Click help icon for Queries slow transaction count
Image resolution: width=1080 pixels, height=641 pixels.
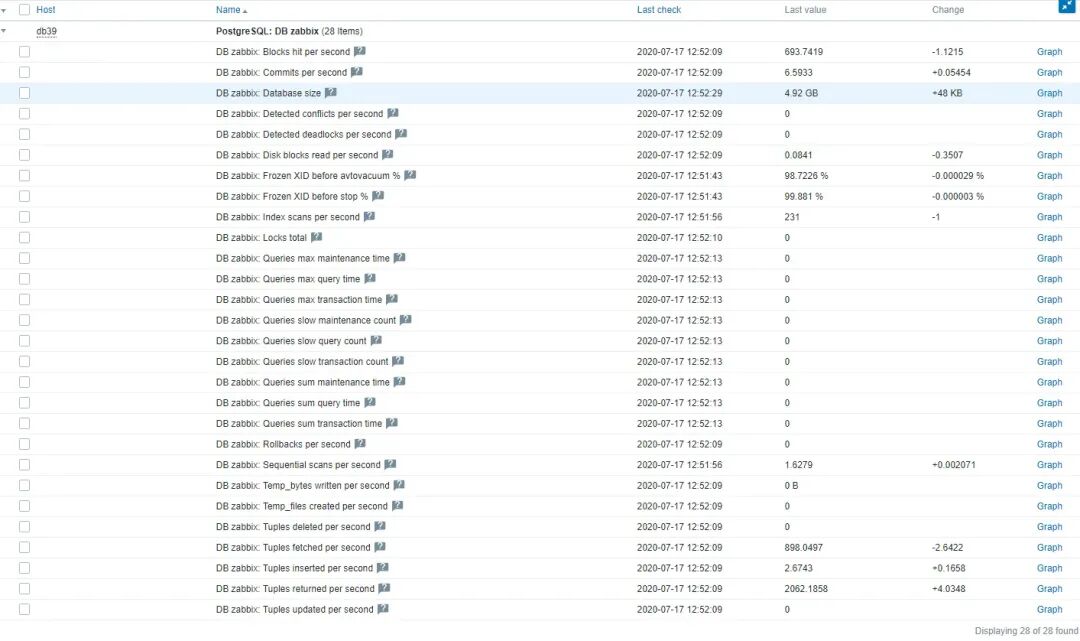(x=398, y=361)
